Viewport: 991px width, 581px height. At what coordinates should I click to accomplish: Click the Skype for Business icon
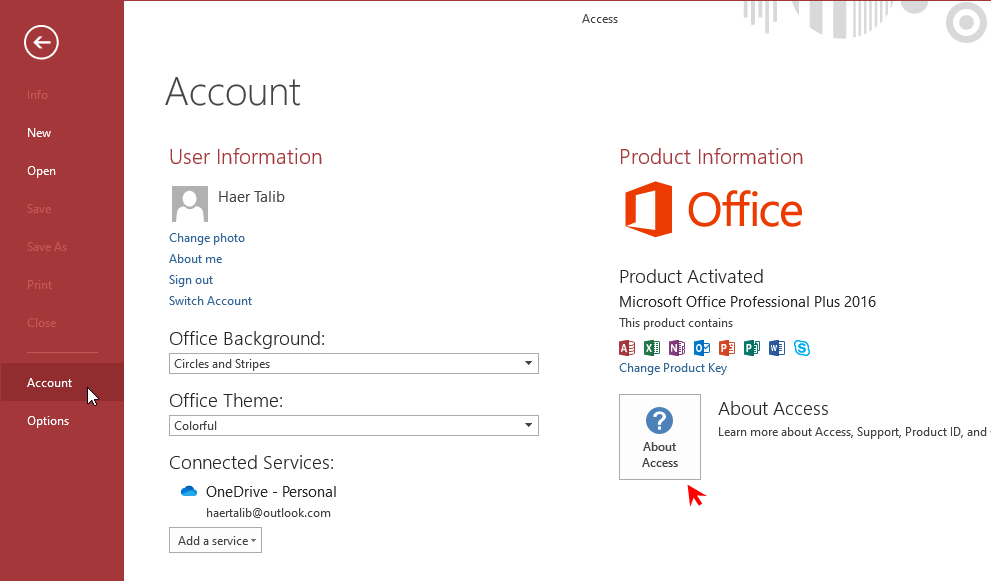[802, 348]
